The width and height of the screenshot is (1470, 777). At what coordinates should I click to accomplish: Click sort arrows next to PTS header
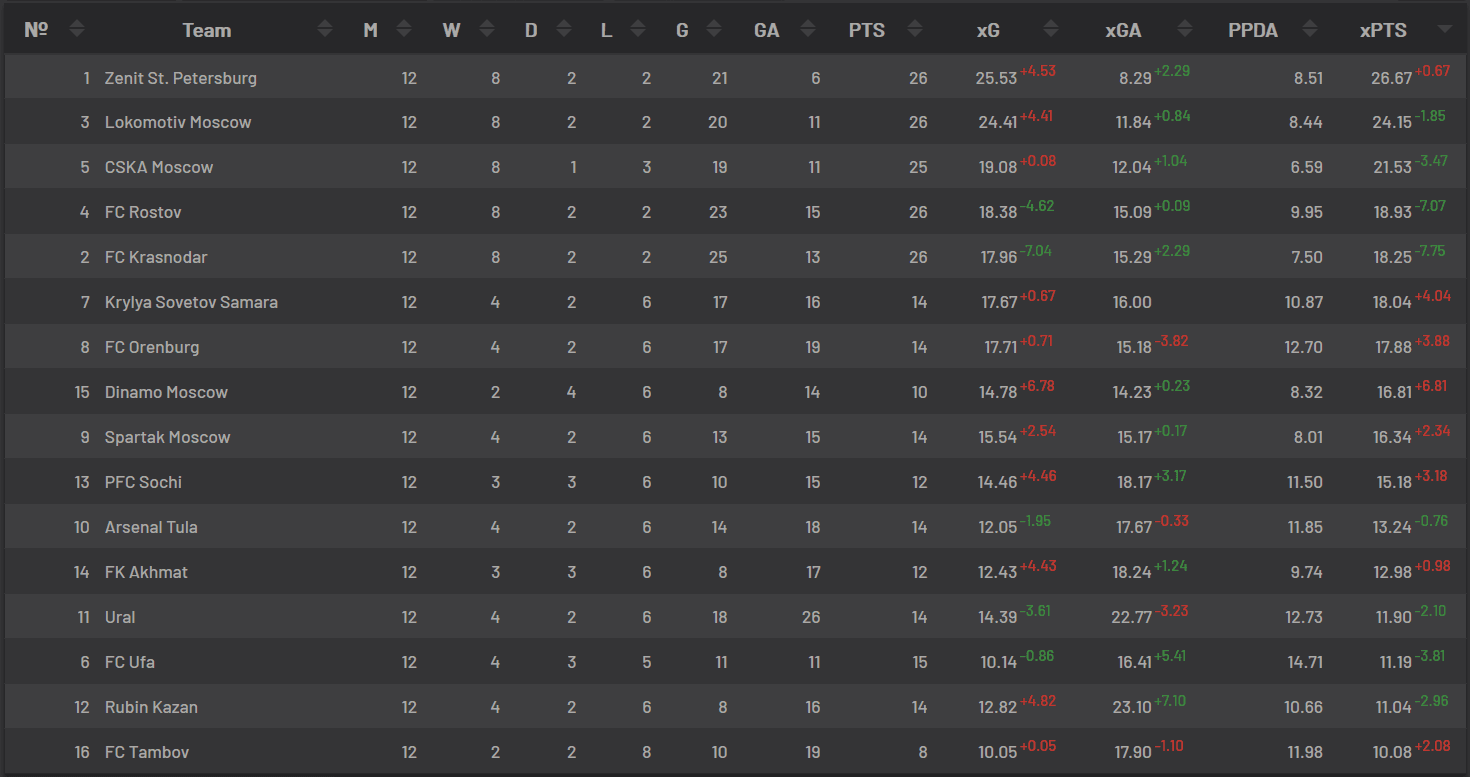point(915,30)
